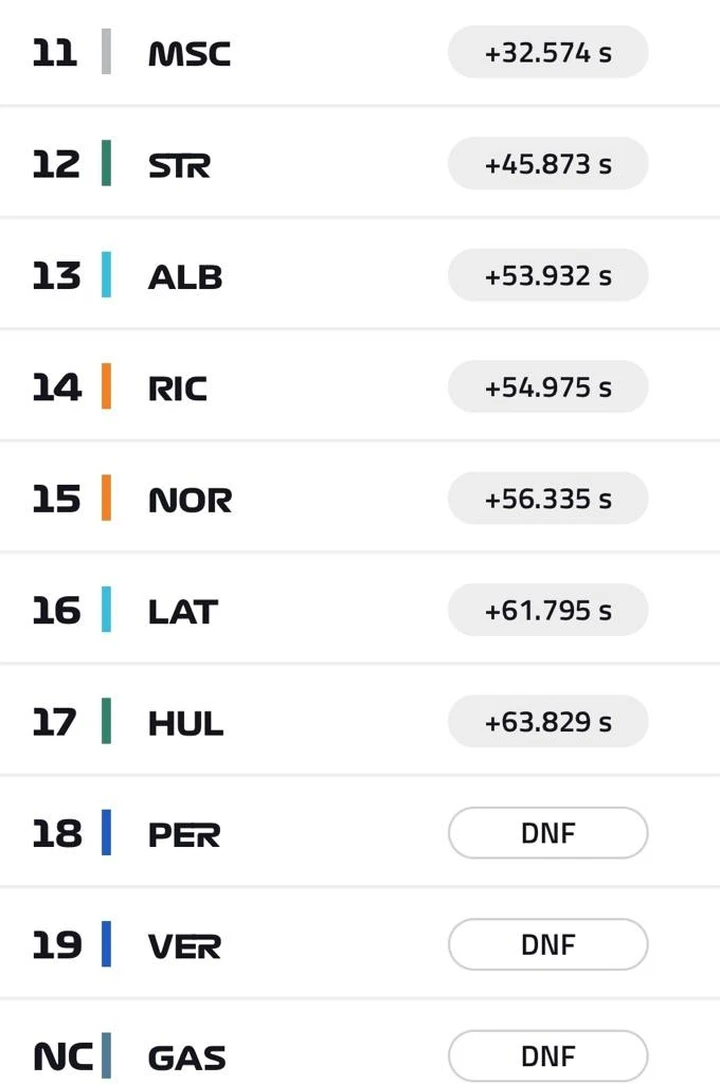
Task: Click the orange team bar beside RIC
Action: pyautogui.click(x=107, y=386)
